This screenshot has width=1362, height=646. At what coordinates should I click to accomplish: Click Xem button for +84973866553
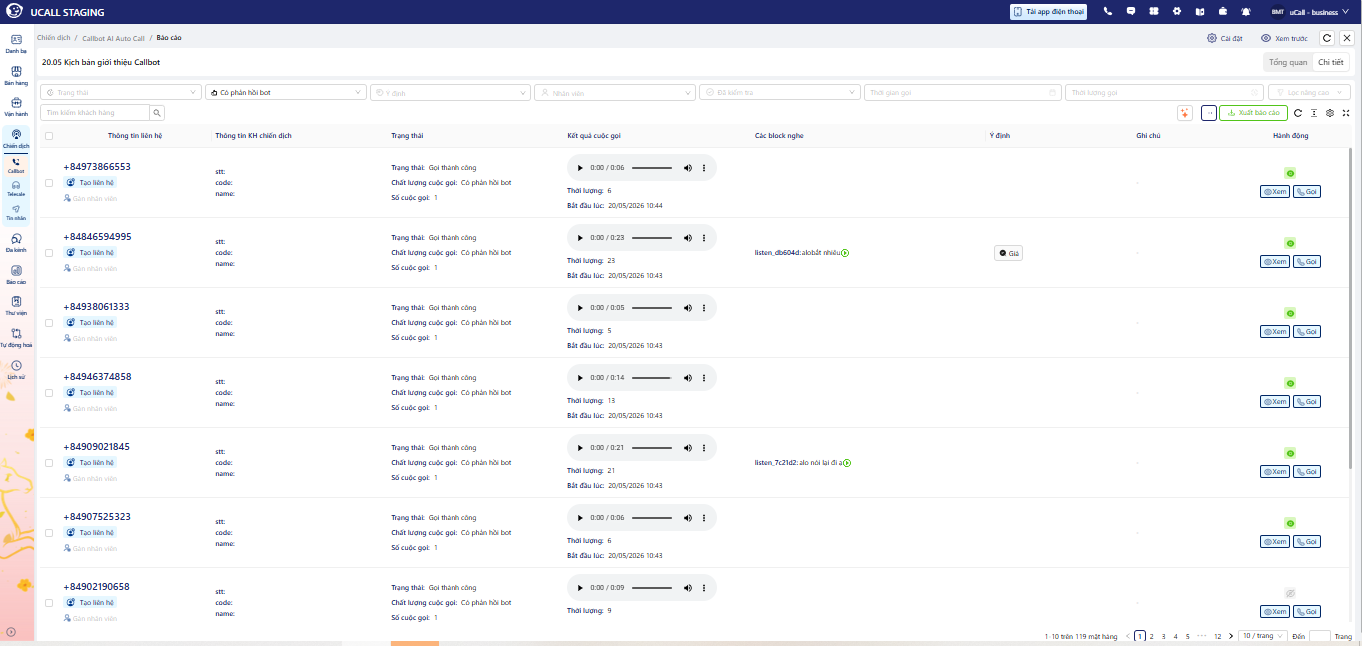pos(1274,191)
